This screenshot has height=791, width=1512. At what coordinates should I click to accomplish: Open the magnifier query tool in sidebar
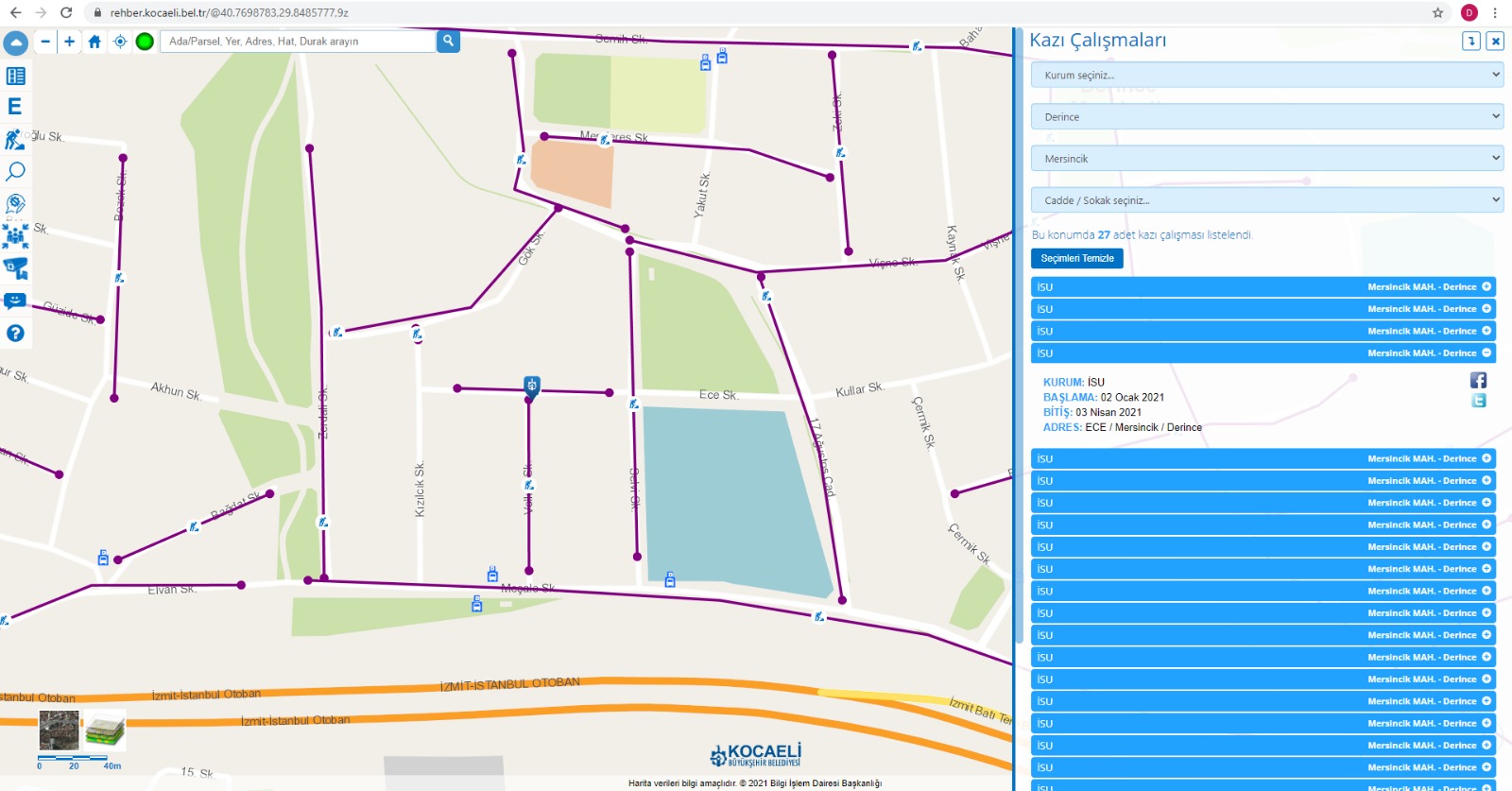[15, 171]
